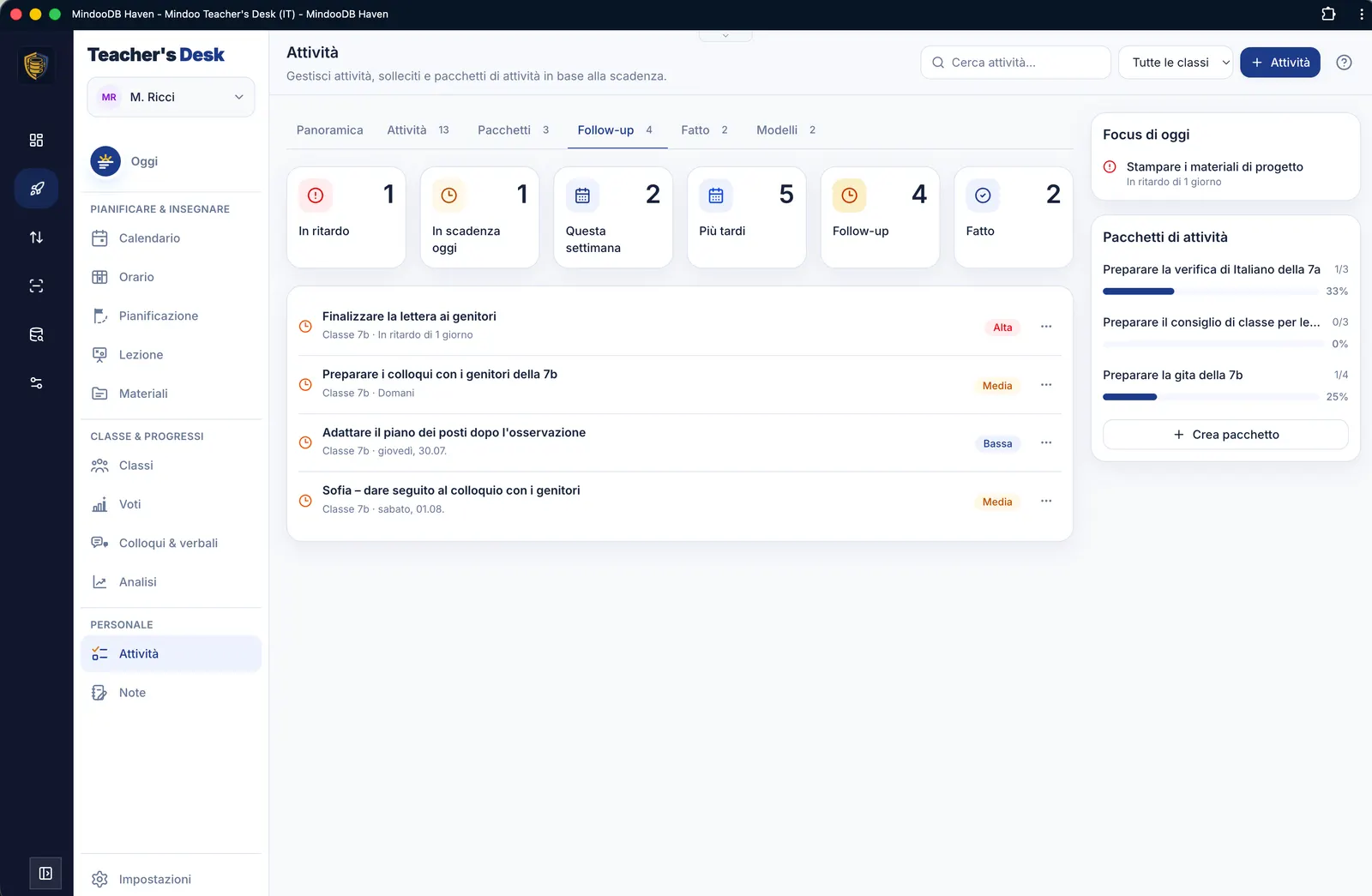Toggle status circle of Sofia follow-up task
Screen dimensions: 1372x896
[x=305, y=501]
